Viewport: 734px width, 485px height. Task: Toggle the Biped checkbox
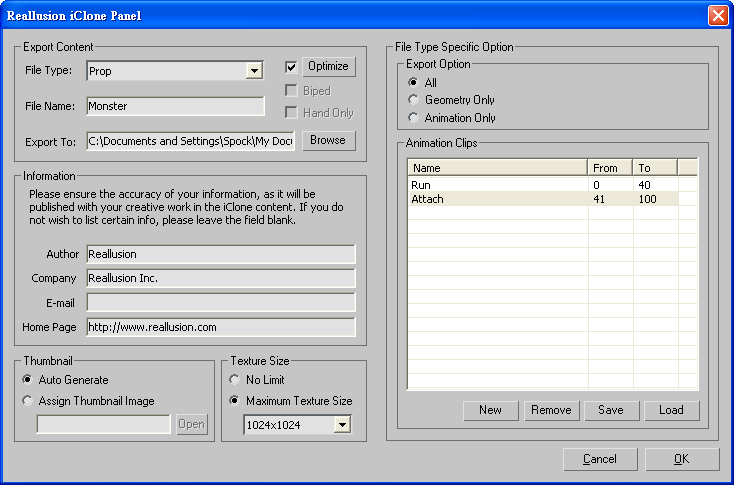[291, 90]
